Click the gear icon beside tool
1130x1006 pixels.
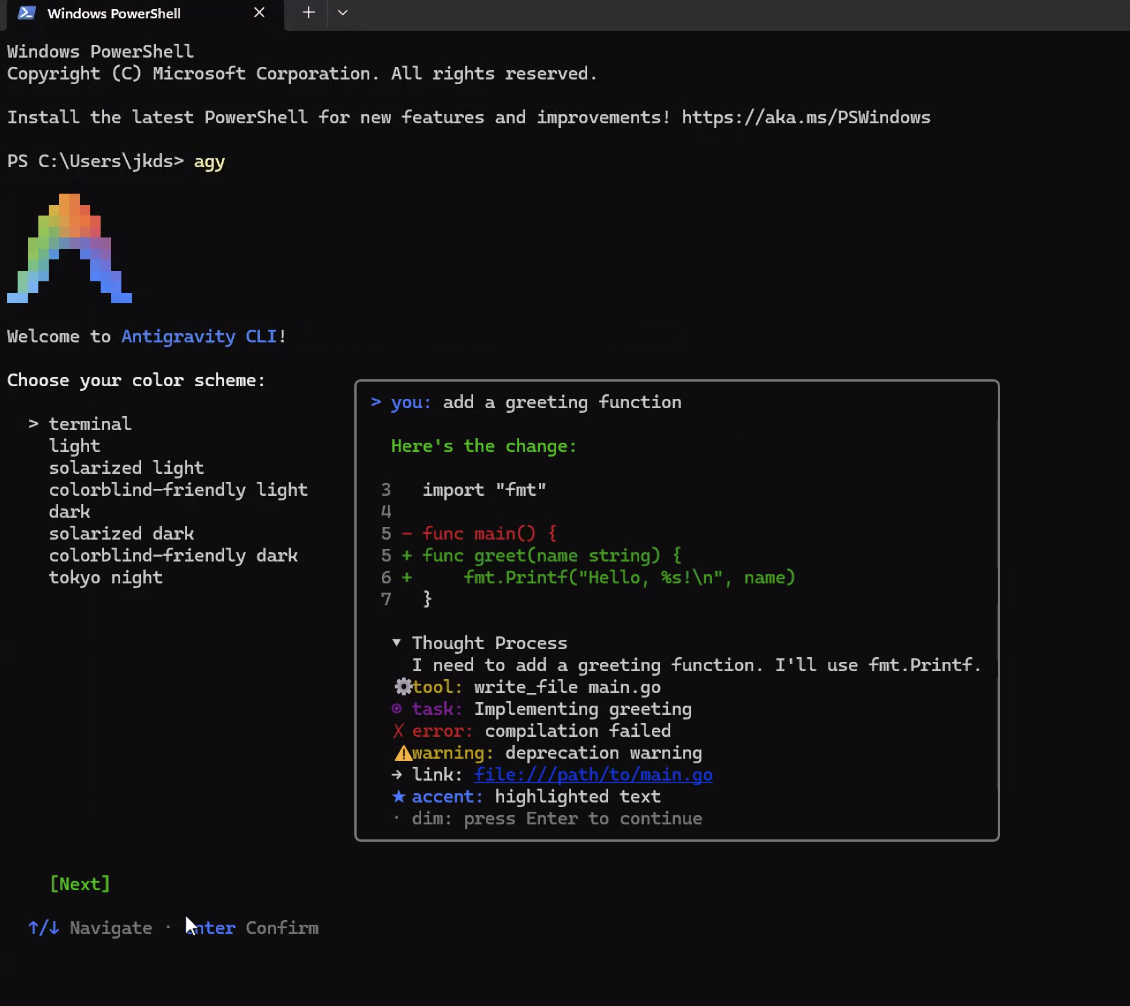403,687
